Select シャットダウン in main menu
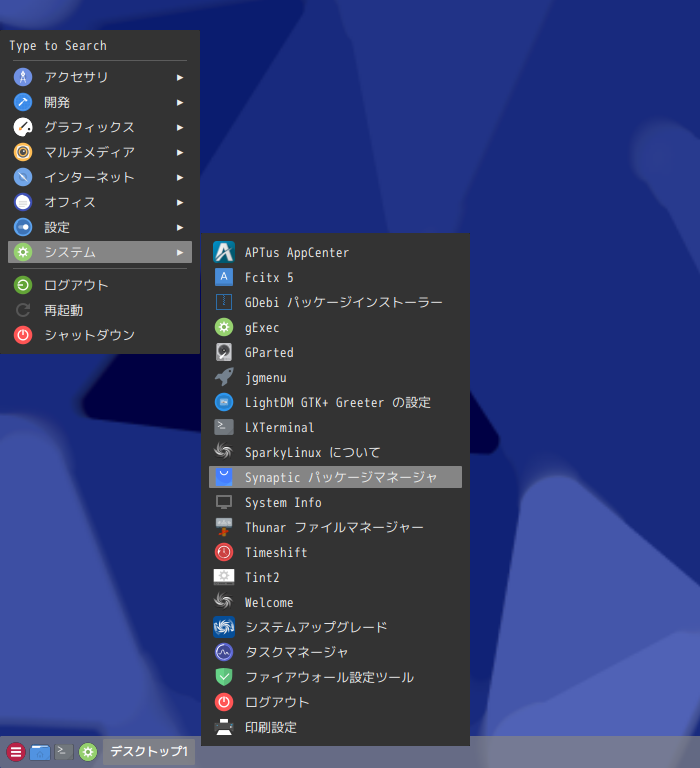The image size is (700, 768). point(100,335)
